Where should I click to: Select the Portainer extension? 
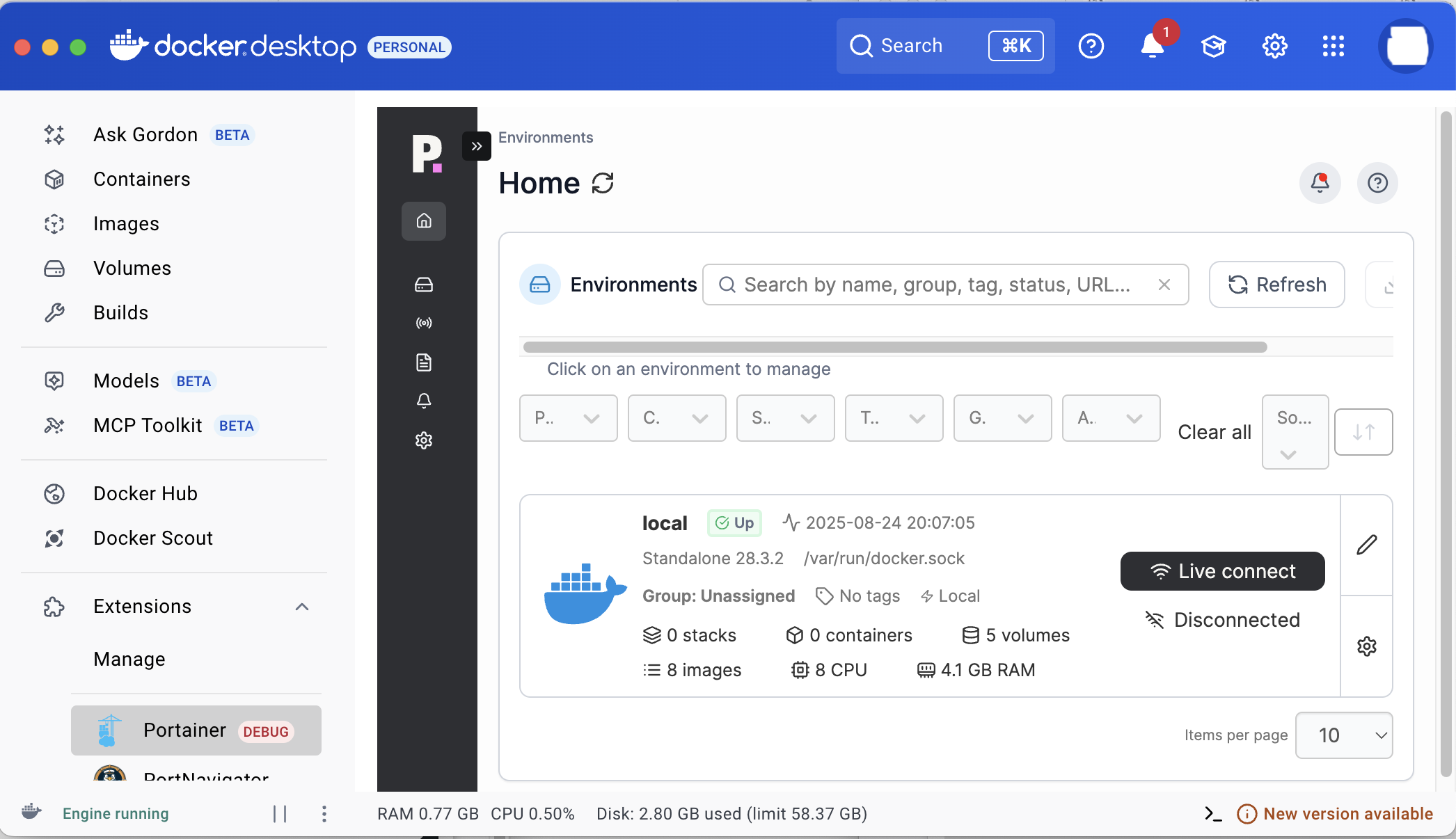196,730
